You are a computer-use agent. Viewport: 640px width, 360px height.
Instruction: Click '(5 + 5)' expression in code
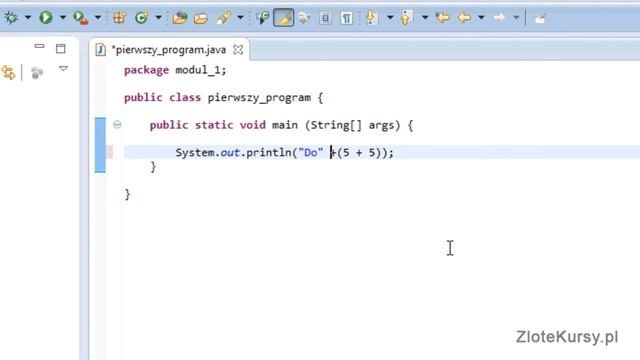pyautogui.click(x=359, y=153)
